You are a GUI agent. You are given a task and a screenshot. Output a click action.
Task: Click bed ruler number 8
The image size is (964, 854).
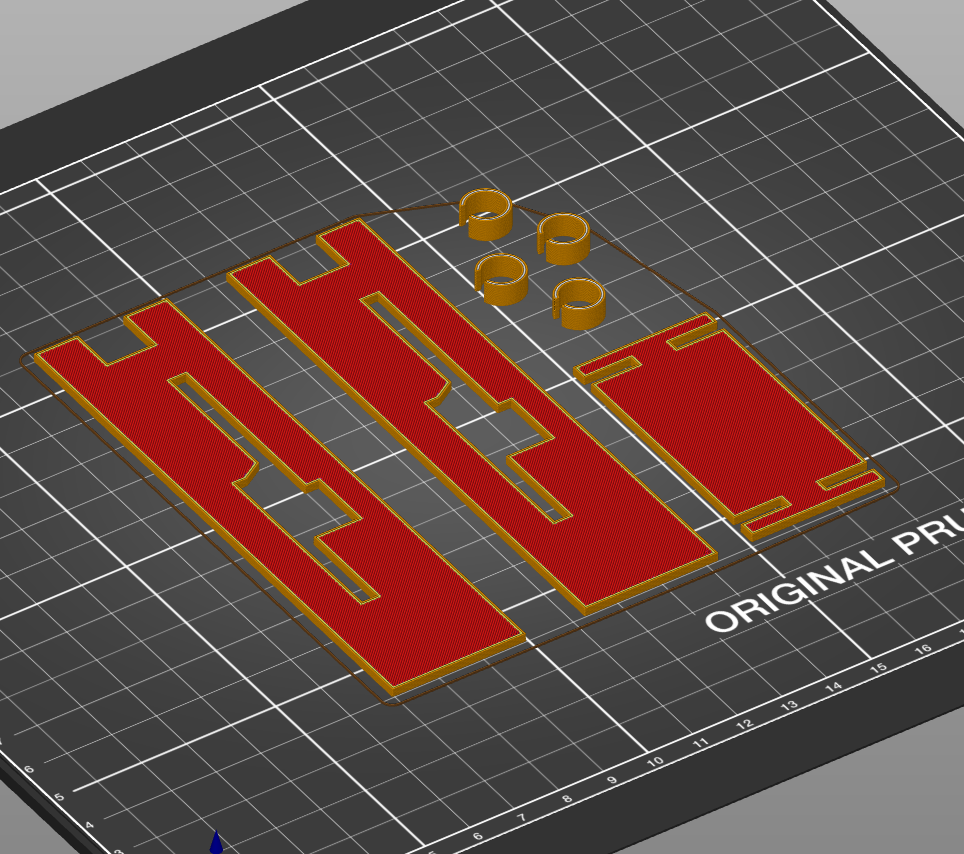[x=567, y=800]
